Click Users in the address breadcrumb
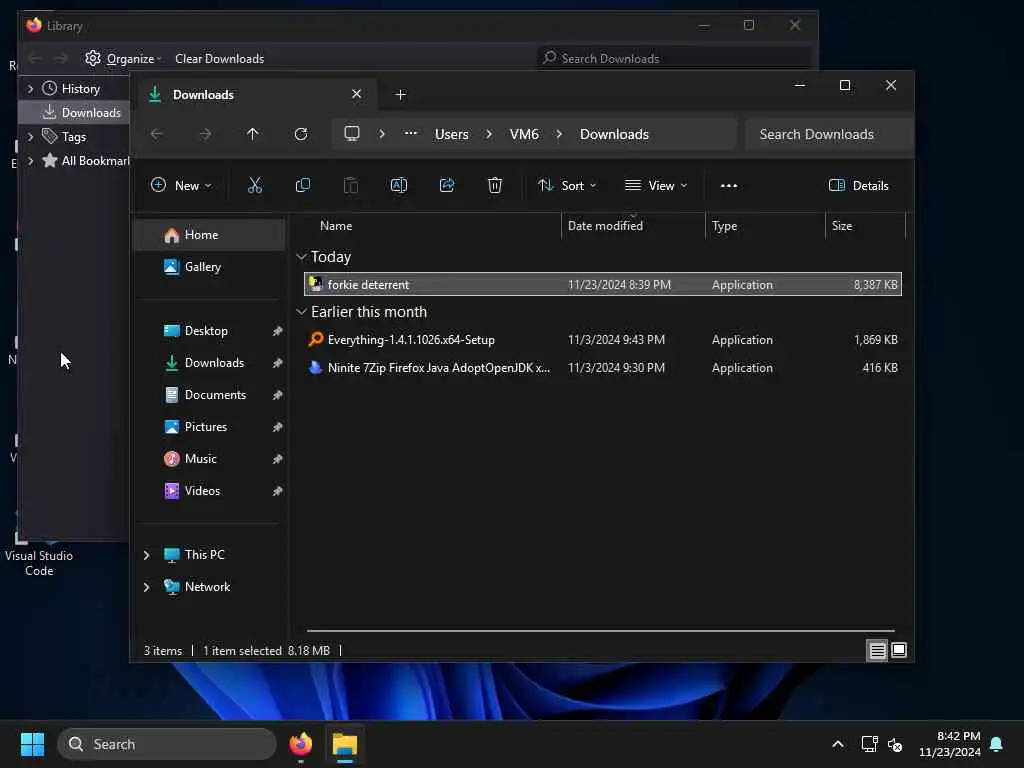Screen dimensions: 1024x768 coord(452,134)
